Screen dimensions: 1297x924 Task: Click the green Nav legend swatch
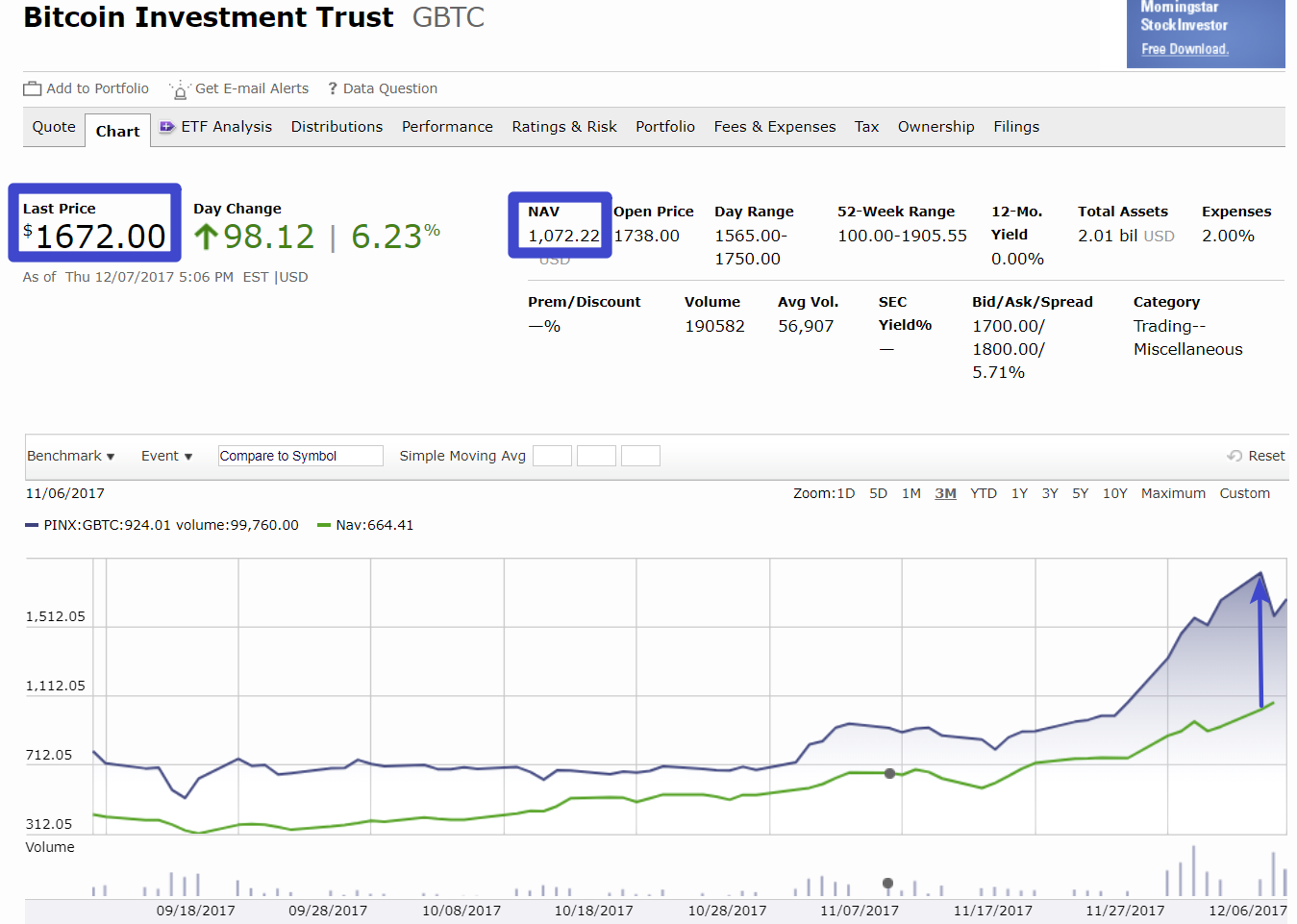coord(324,525)
